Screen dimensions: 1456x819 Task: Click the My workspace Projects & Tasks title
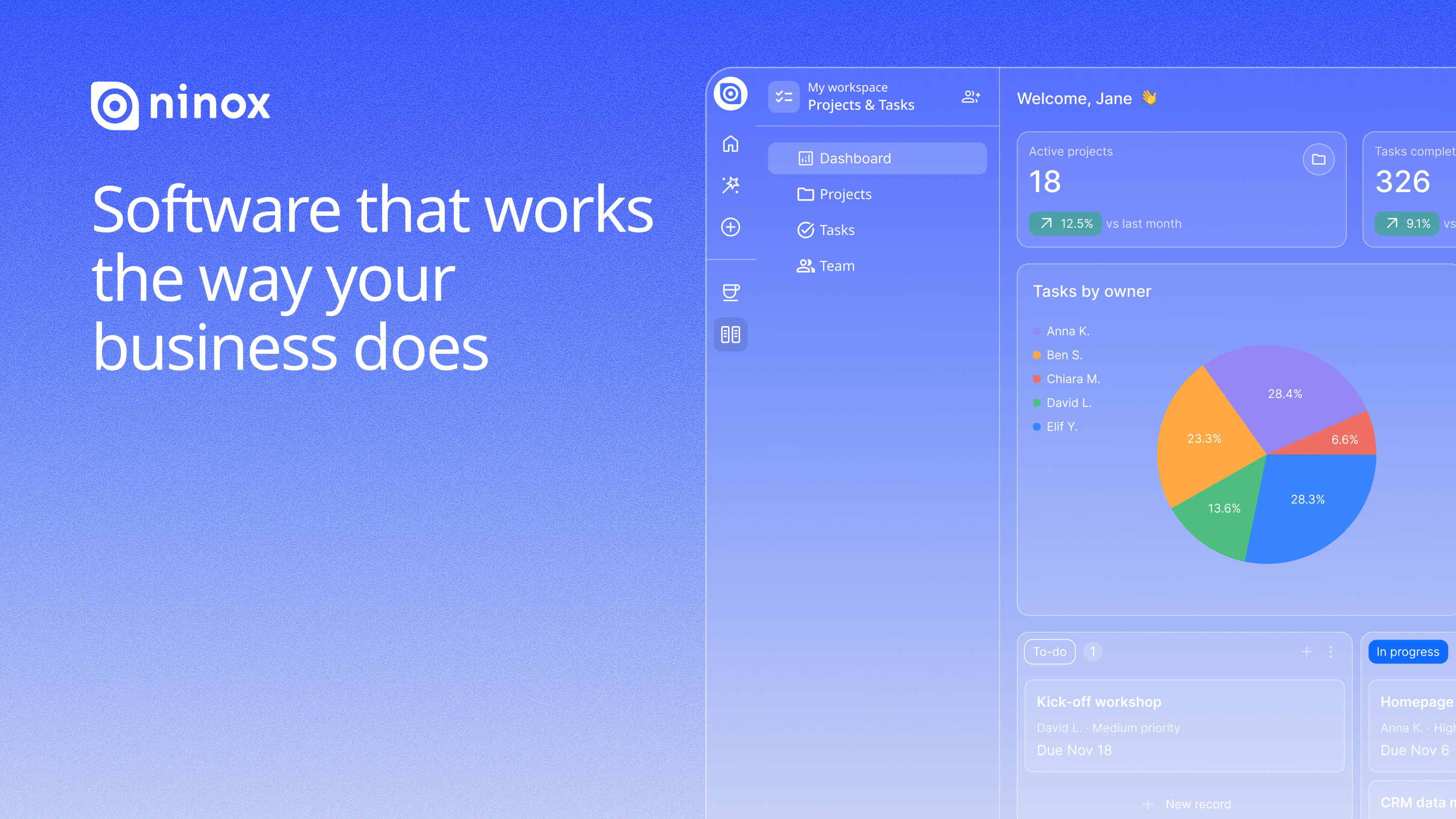[x=861, y=97]
